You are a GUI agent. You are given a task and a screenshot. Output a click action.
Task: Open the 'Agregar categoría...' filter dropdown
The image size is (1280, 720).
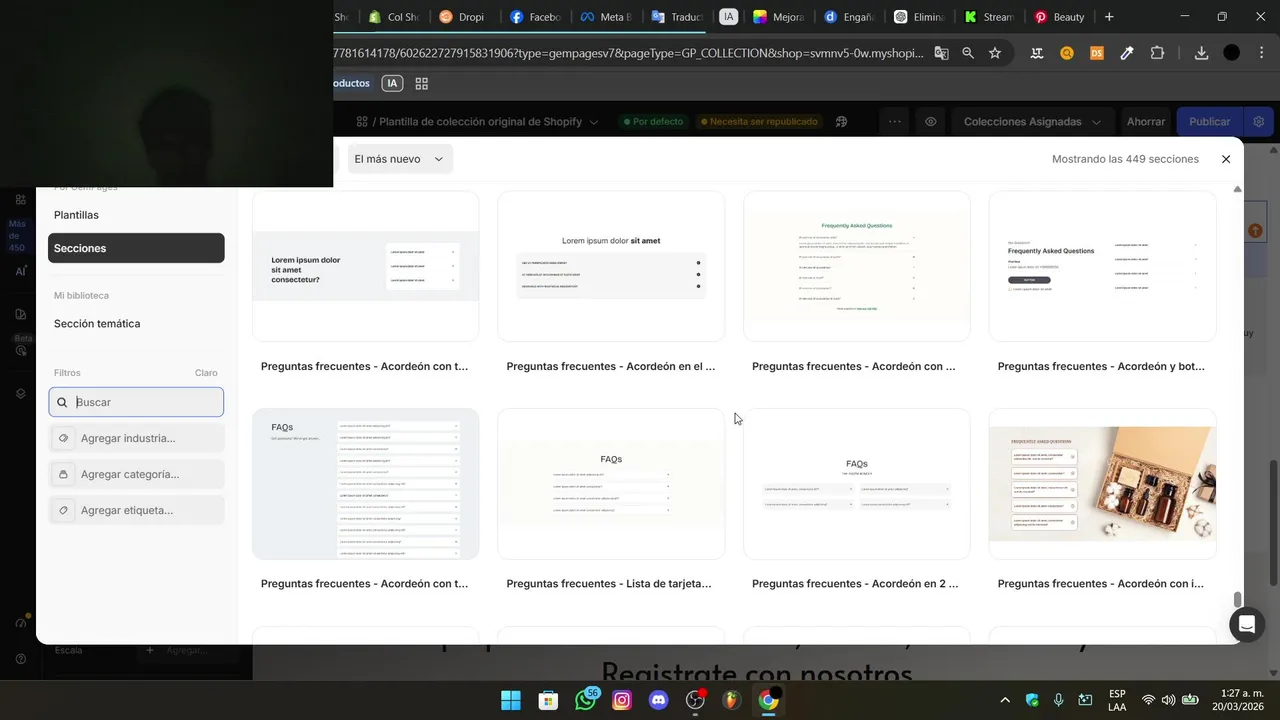point(136,474)
